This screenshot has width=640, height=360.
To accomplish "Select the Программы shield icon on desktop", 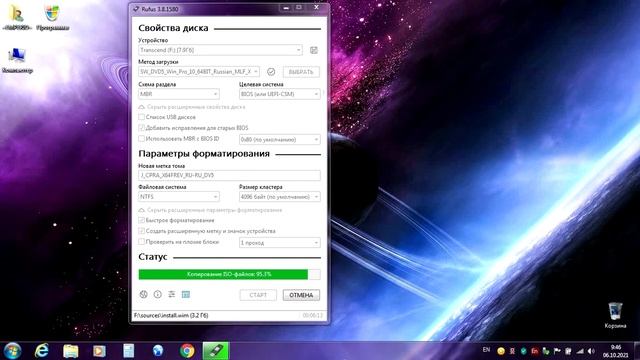I will coord(52,13).
